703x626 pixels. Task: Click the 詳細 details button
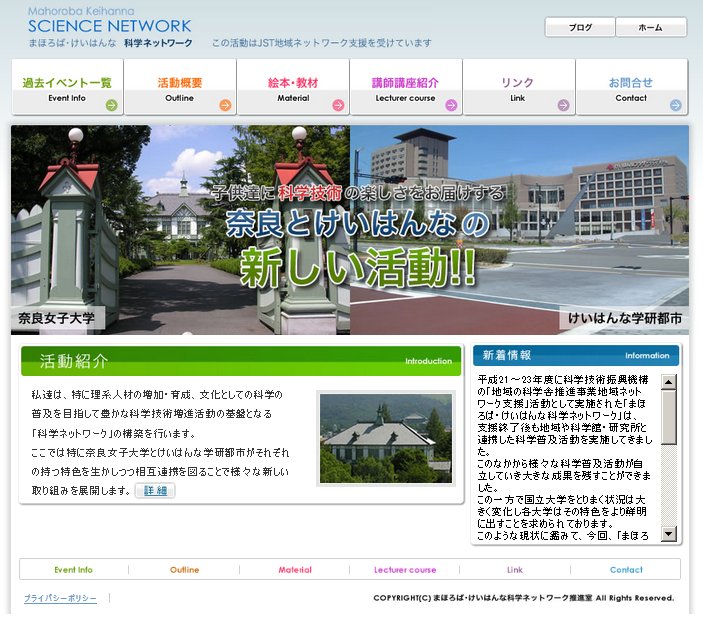click(155, 491)
